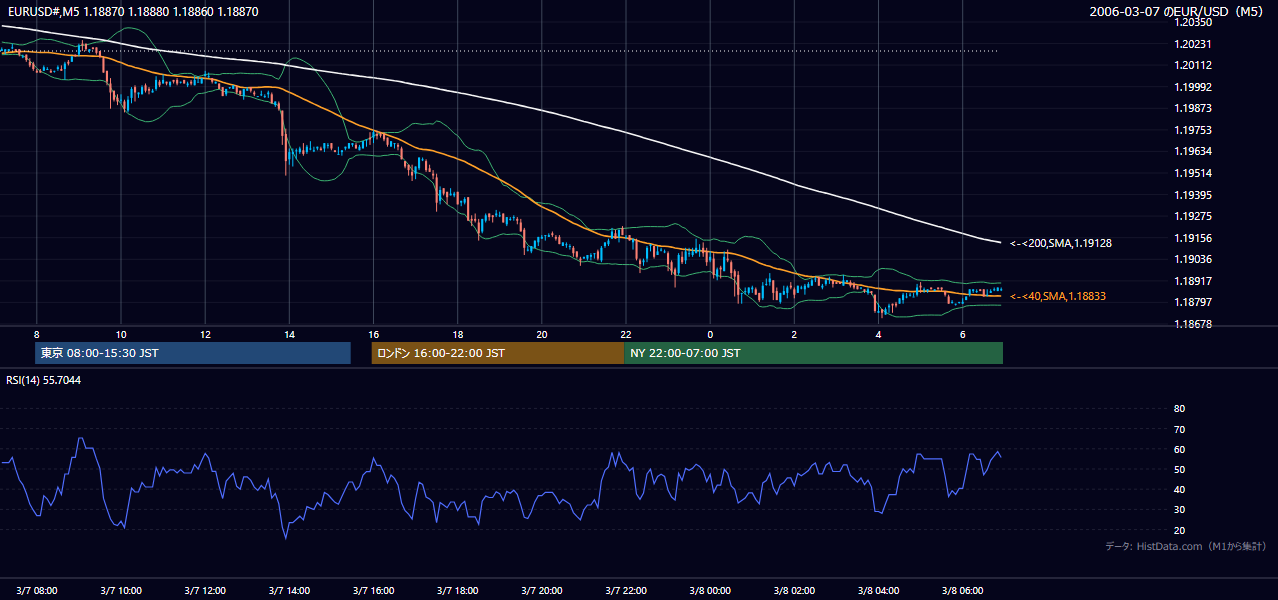Click hour label 16 under price chart
1278x600 pixels.
373,334
